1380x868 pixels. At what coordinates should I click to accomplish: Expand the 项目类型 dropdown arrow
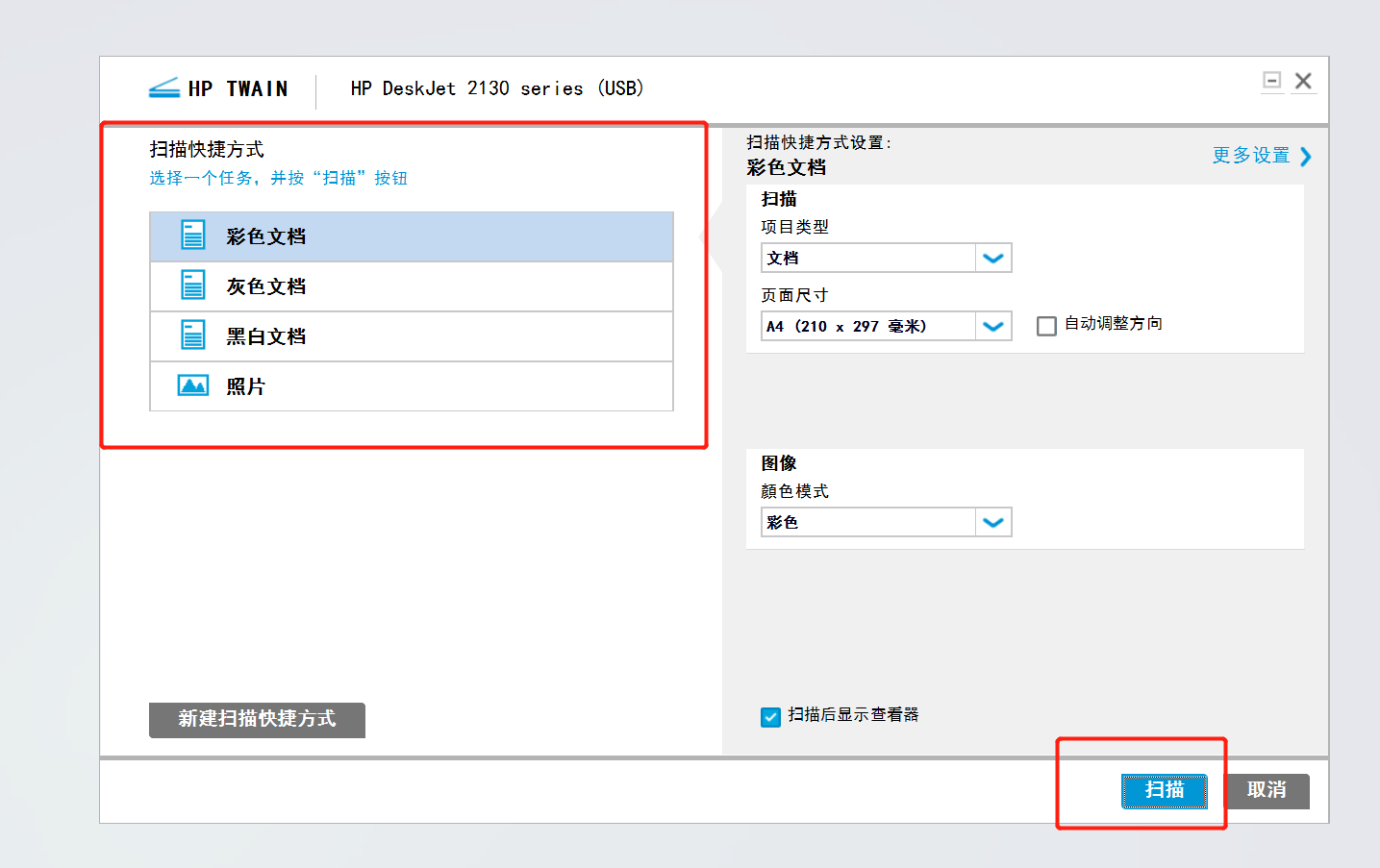click(x=993, y=258)
